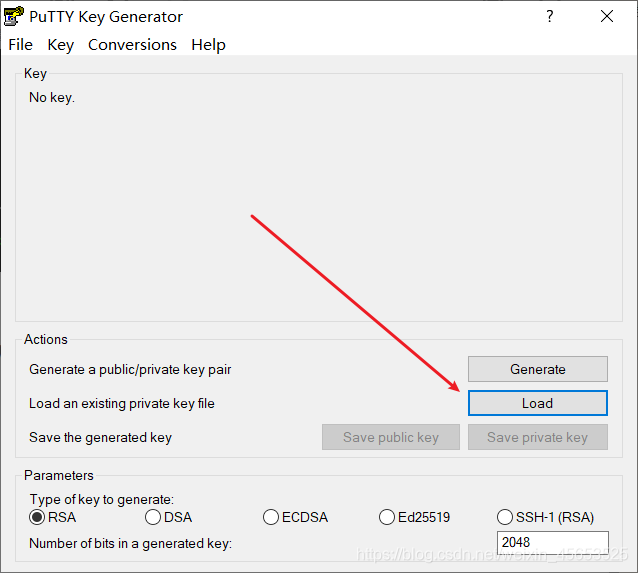Open the Conversions menu
This screenshot has height=573, width=638.
(x=132, y=45)
